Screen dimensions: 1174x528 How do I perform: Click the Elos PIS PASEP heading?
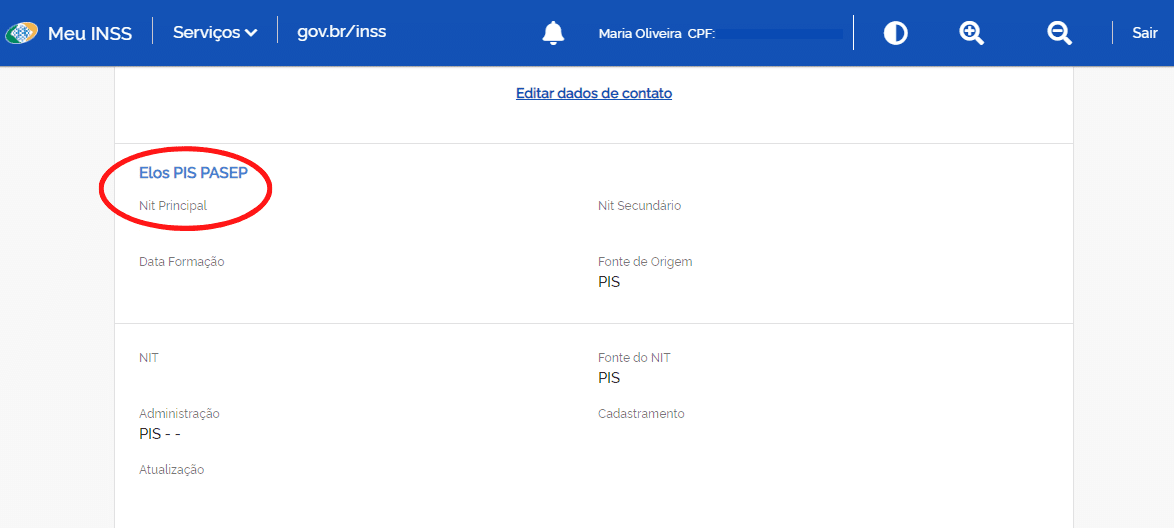pyautogui.click(x=193, y=173)
